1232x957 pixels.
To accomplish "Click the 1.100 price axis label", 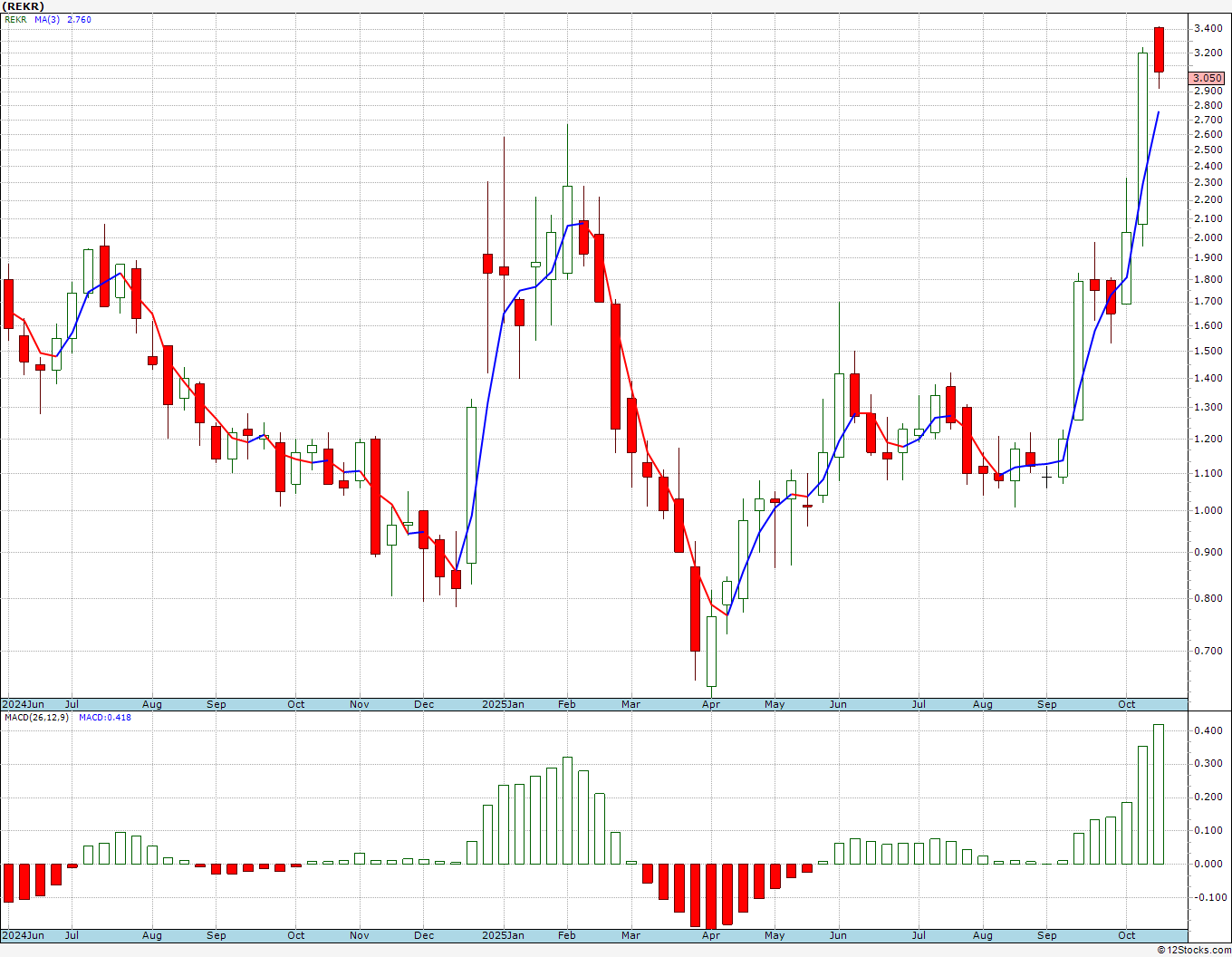I will (1208, 474).
